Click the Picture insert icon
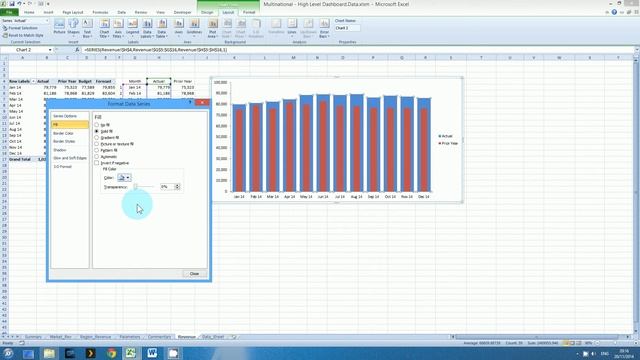This screenshot has width=640, height=360. click(x=59, y=27)
